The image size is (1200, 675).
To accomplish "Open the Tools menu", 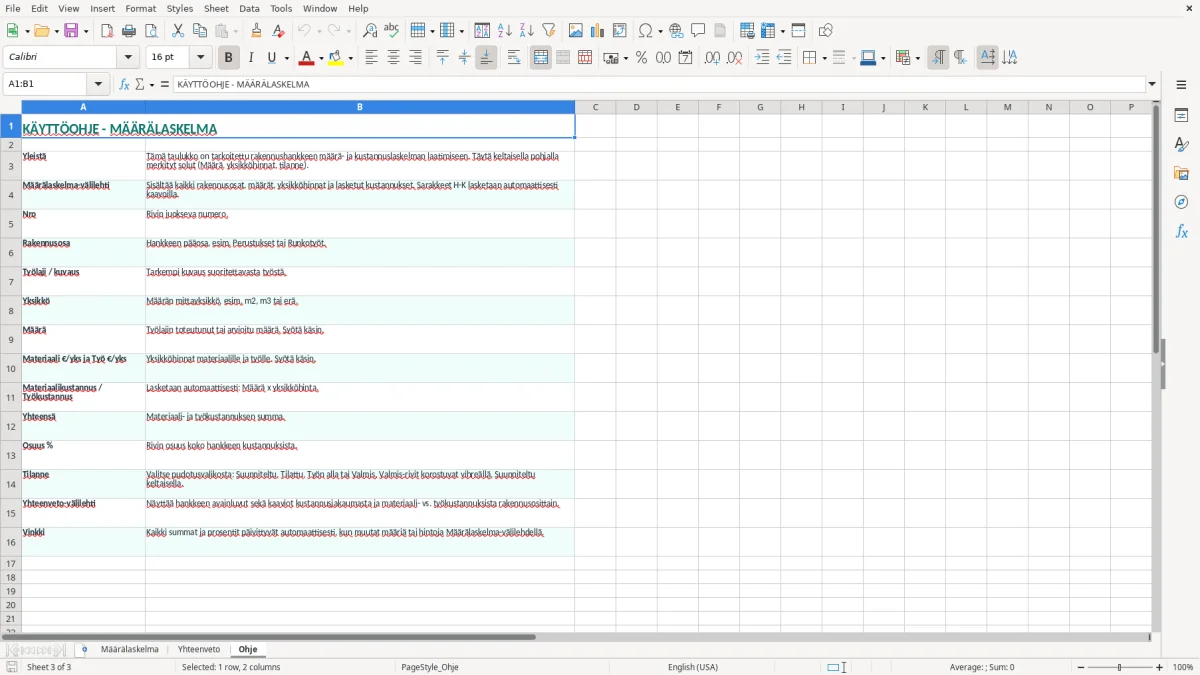I will [x=282, y=8].
